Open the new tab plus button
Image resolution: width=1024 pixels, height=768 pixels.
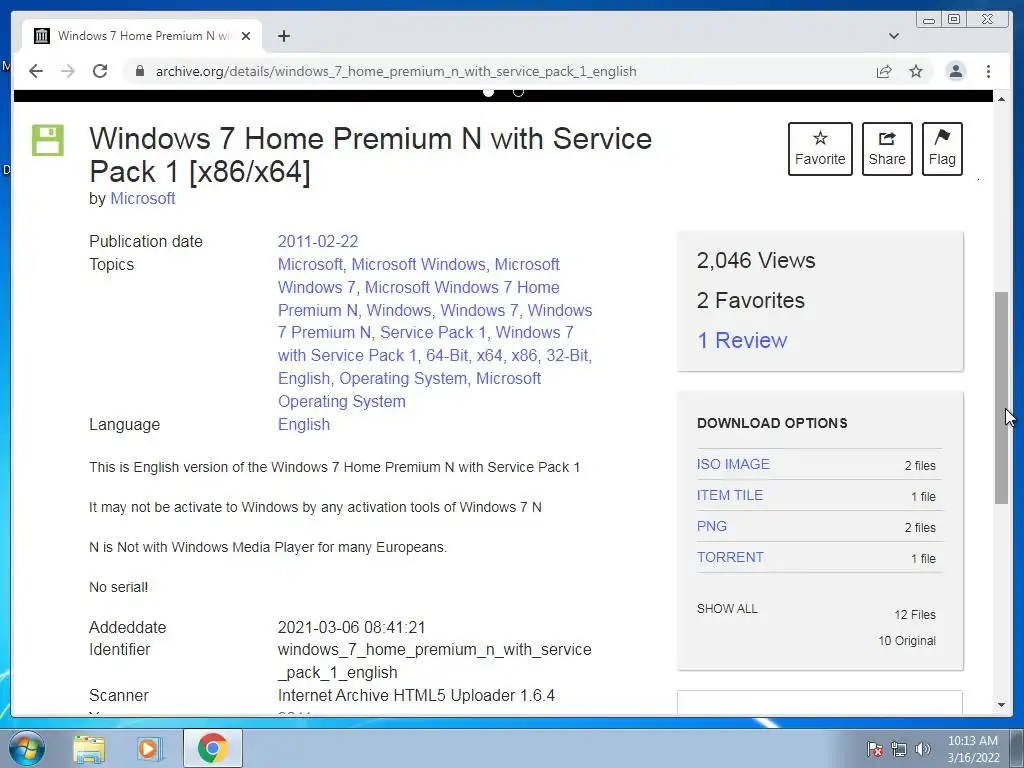click(283, 36)
